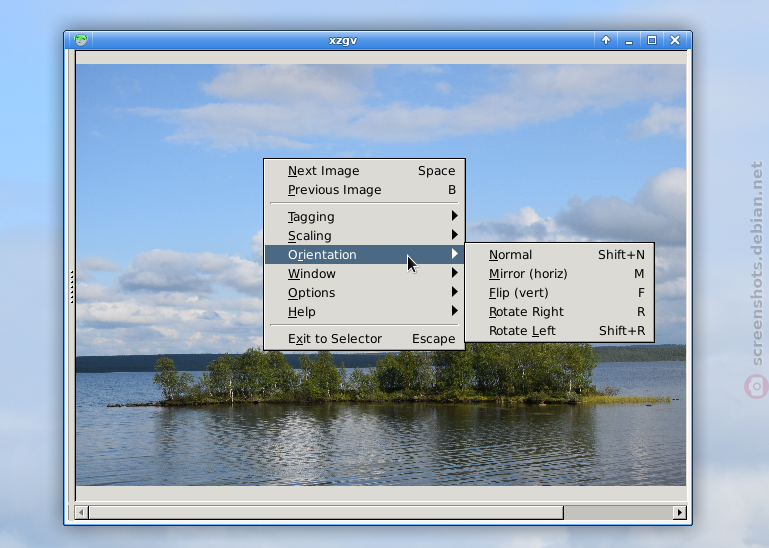Minimize the xzgv window
The height and width of the screenshot is (548, 769).
pyautogui.click(x=629, y=40)
